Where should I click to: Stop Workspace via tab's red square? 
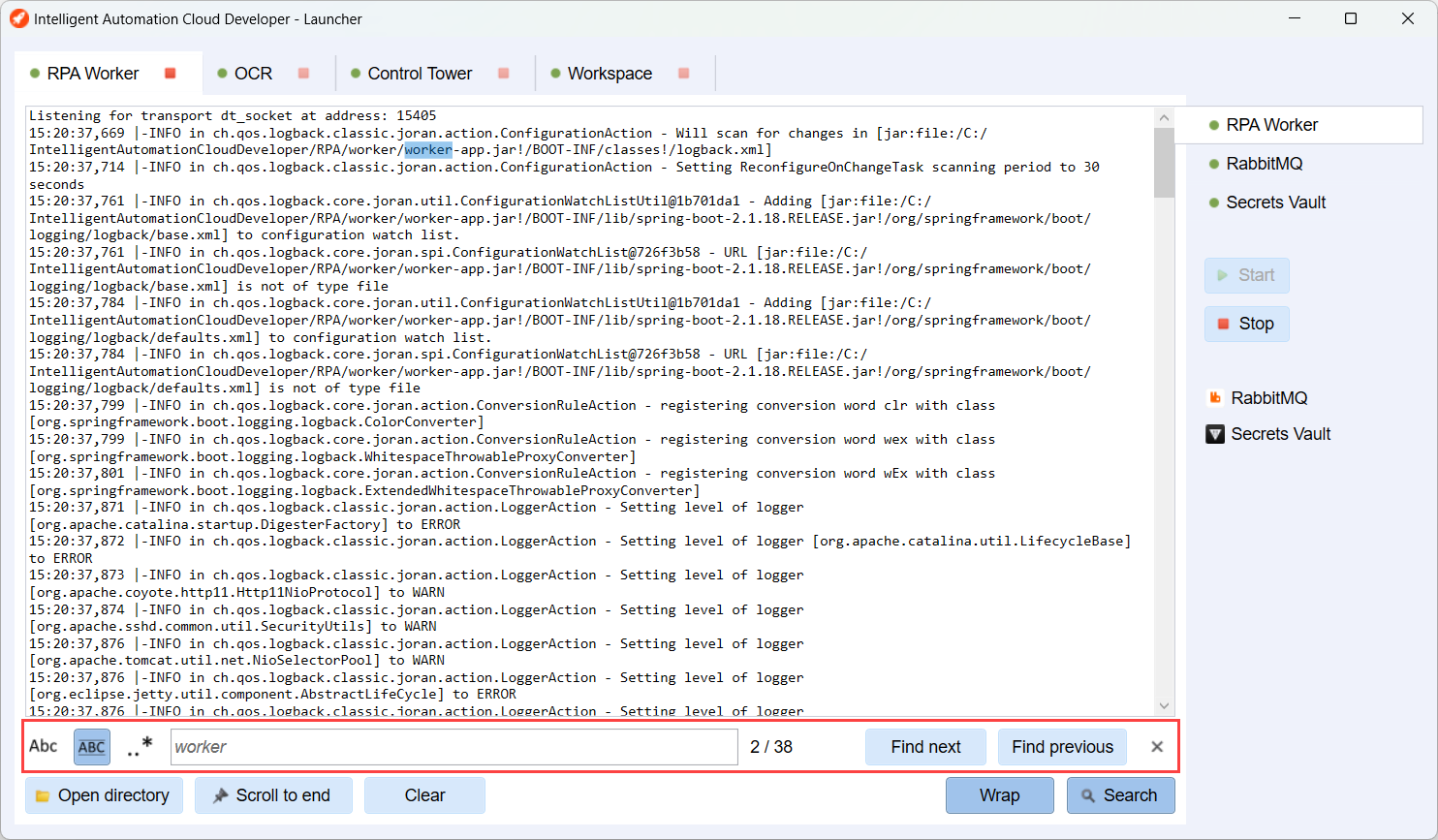[x=683, y=74]
